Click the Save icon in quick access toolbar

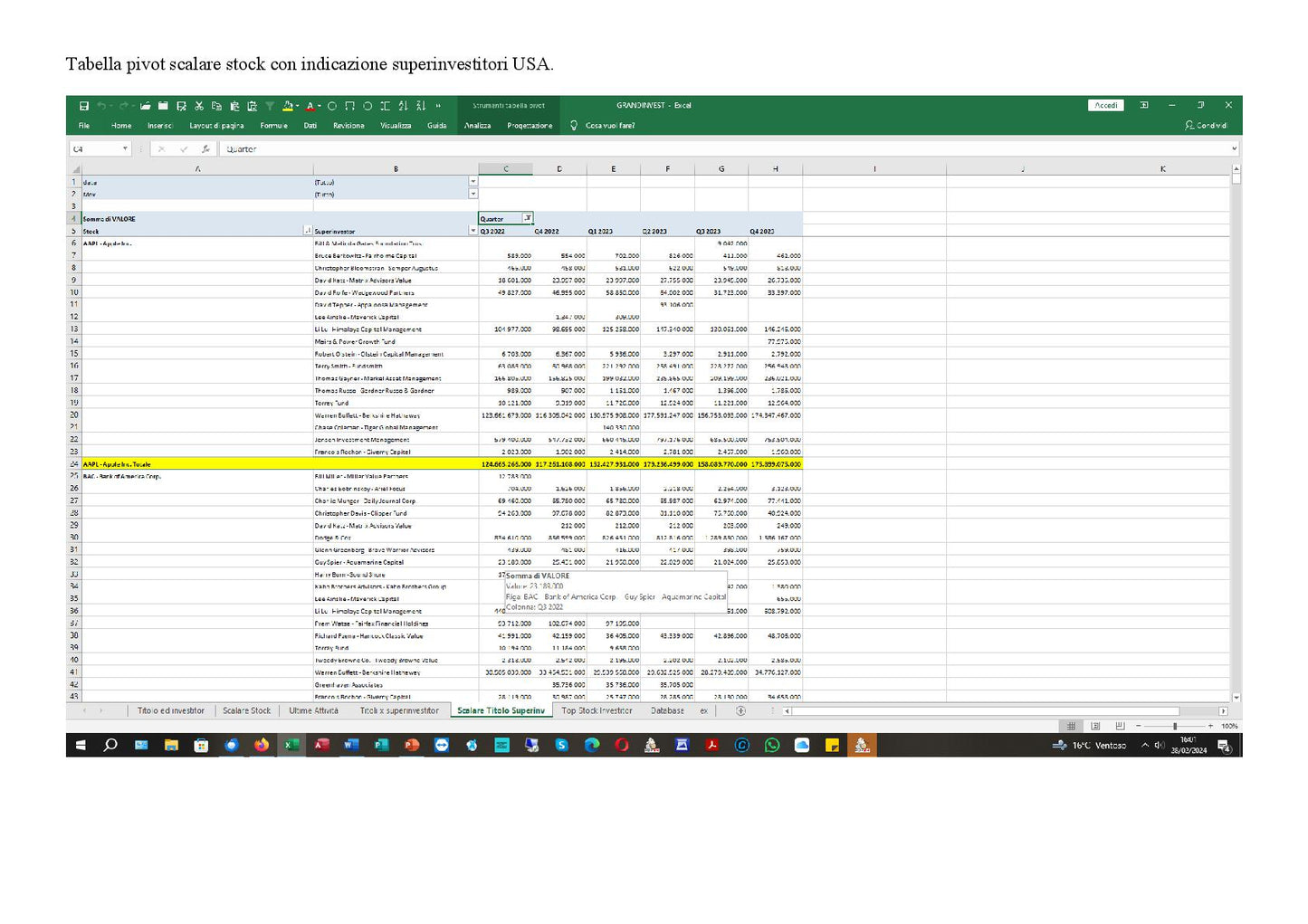point(83,106)
